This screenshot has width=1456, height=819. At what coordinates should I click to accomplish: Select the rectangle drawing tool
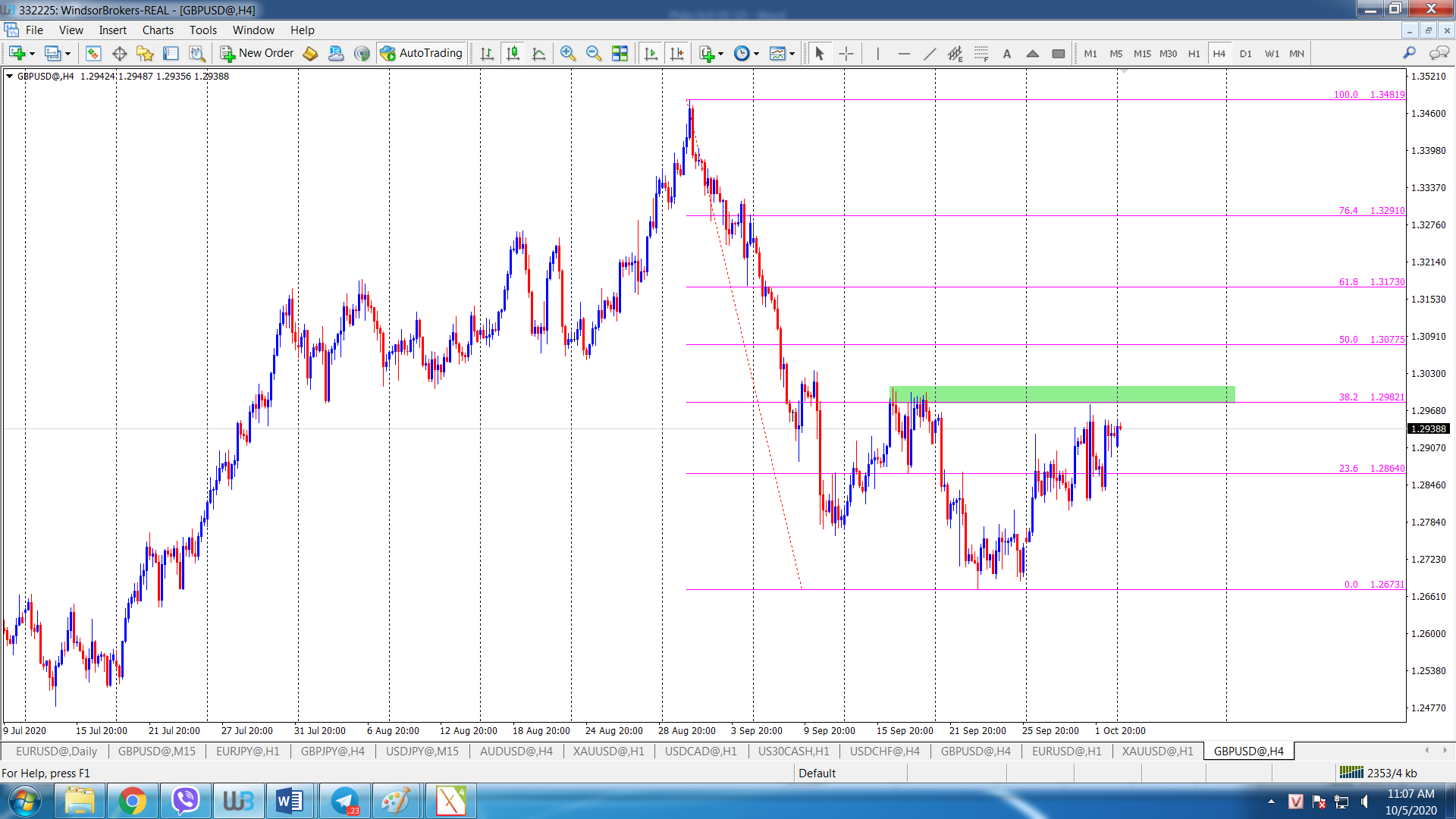pyautogui.click(x=1059, y=53)
